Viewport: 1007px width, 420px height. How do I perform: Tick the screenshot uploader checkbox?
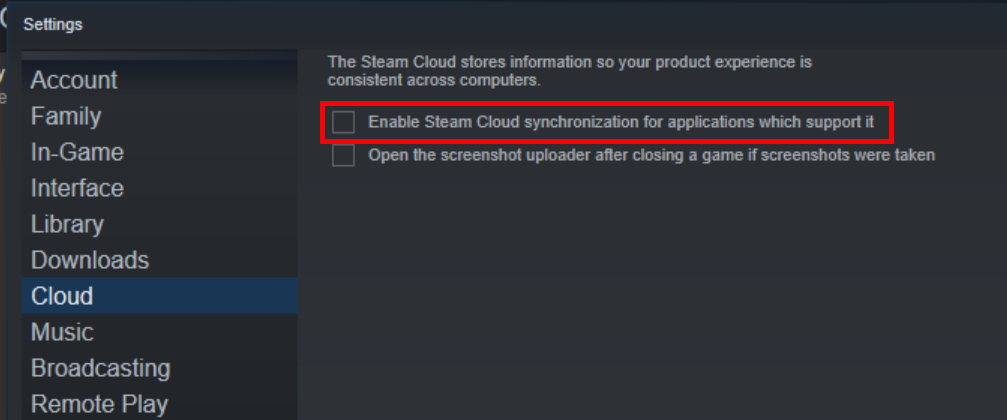tap(344, 155)
